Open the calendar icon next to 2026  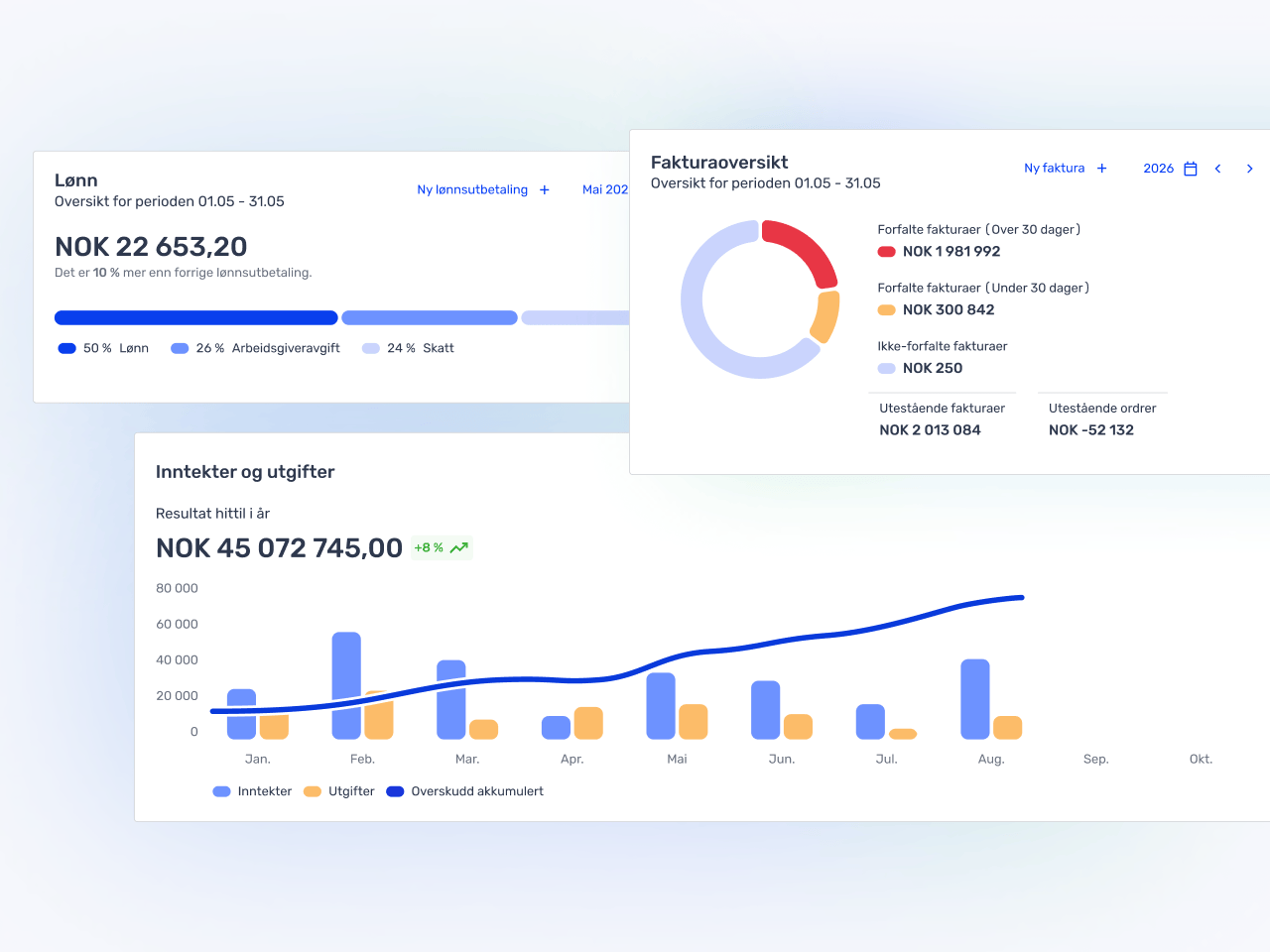(x=1191, y=169)
